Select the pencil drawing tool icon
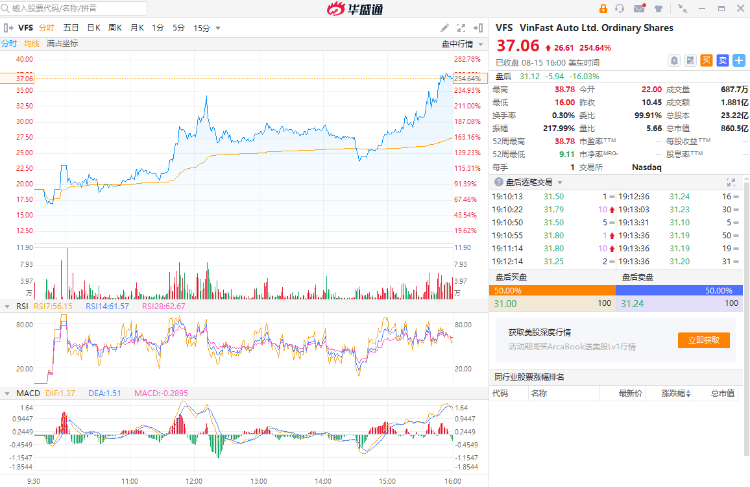The width and height of the screenshot is (750, 487). pos(445,28)
